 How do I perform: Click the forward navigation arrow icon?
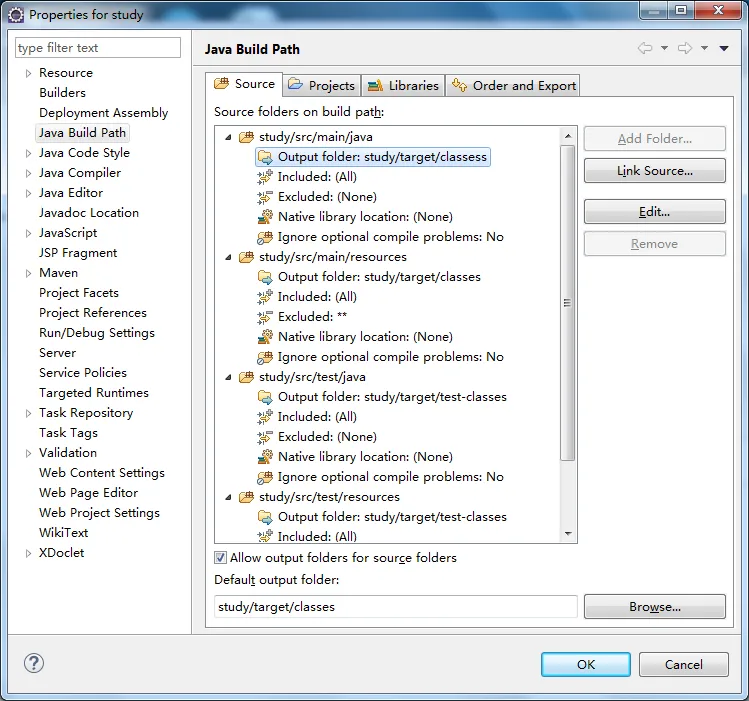[685, 48]
